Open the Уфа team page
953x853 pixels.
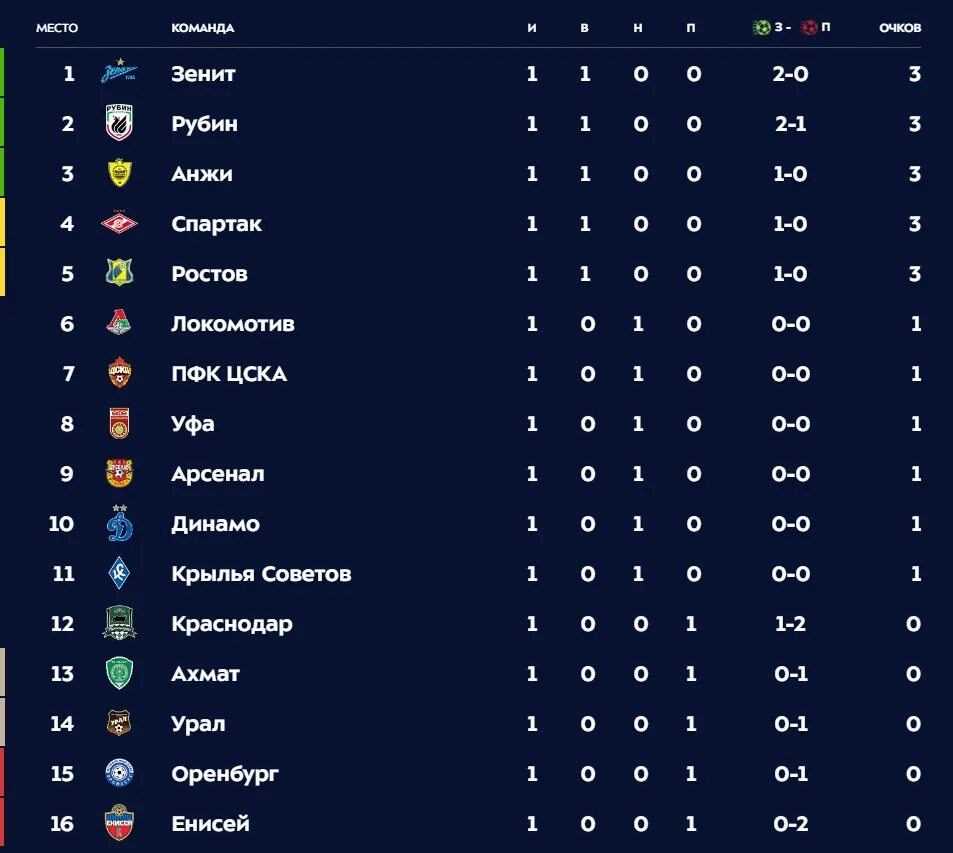tap(193, 424)
